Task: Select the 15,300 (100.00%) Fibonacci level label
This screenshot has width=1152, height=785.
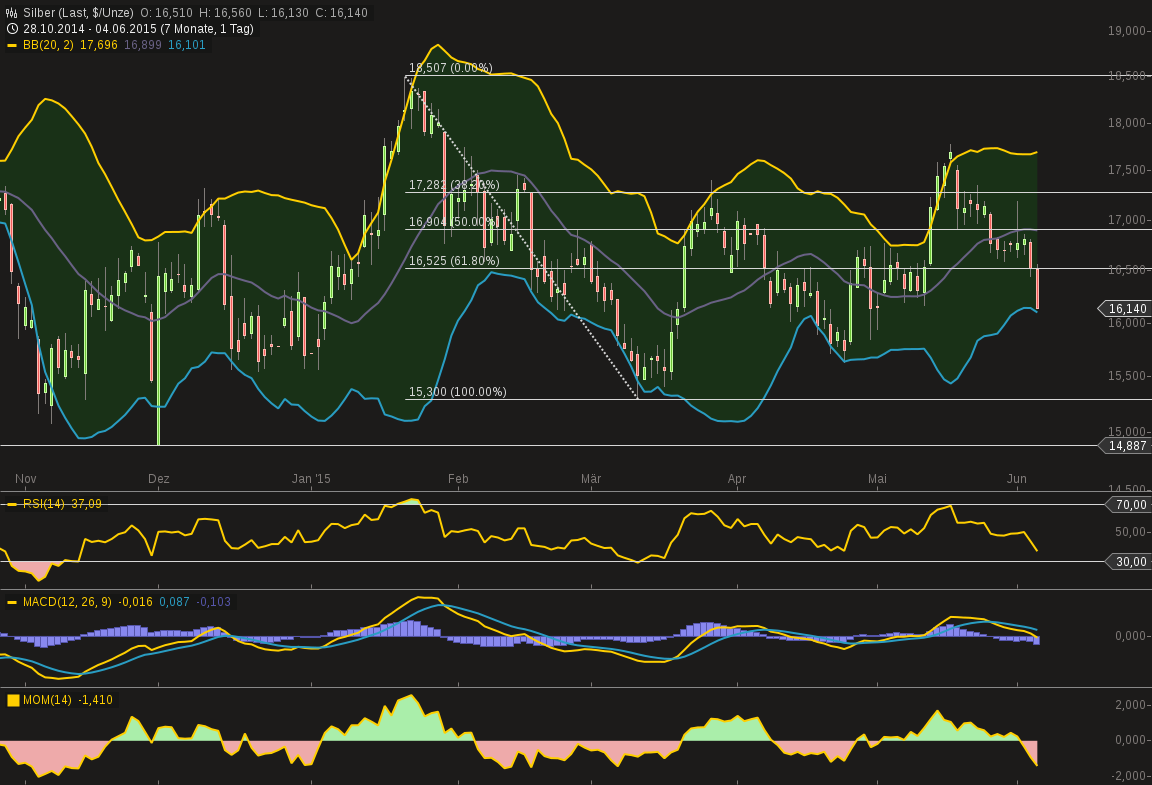Action: tap(458, 392)
